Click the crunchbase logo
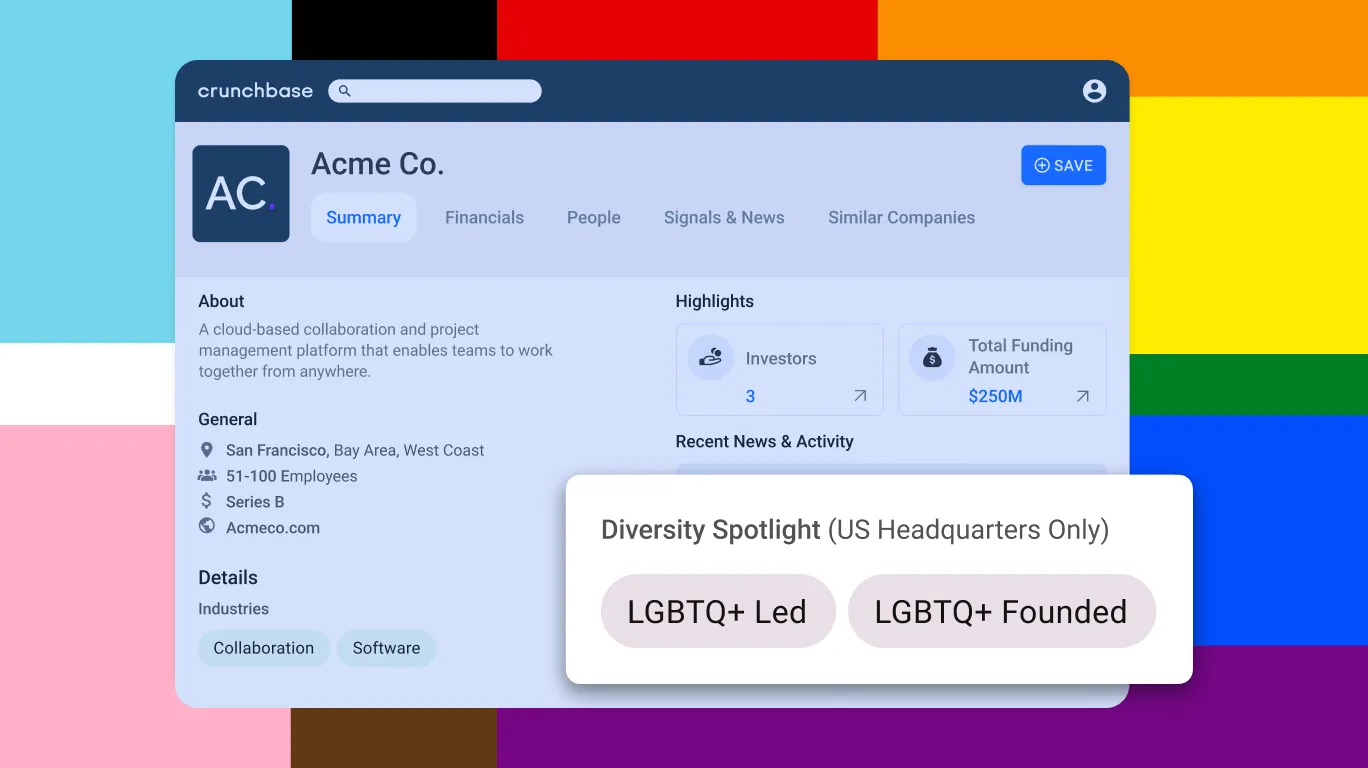This screenshot has width=1368, height=768. [255, 91]
